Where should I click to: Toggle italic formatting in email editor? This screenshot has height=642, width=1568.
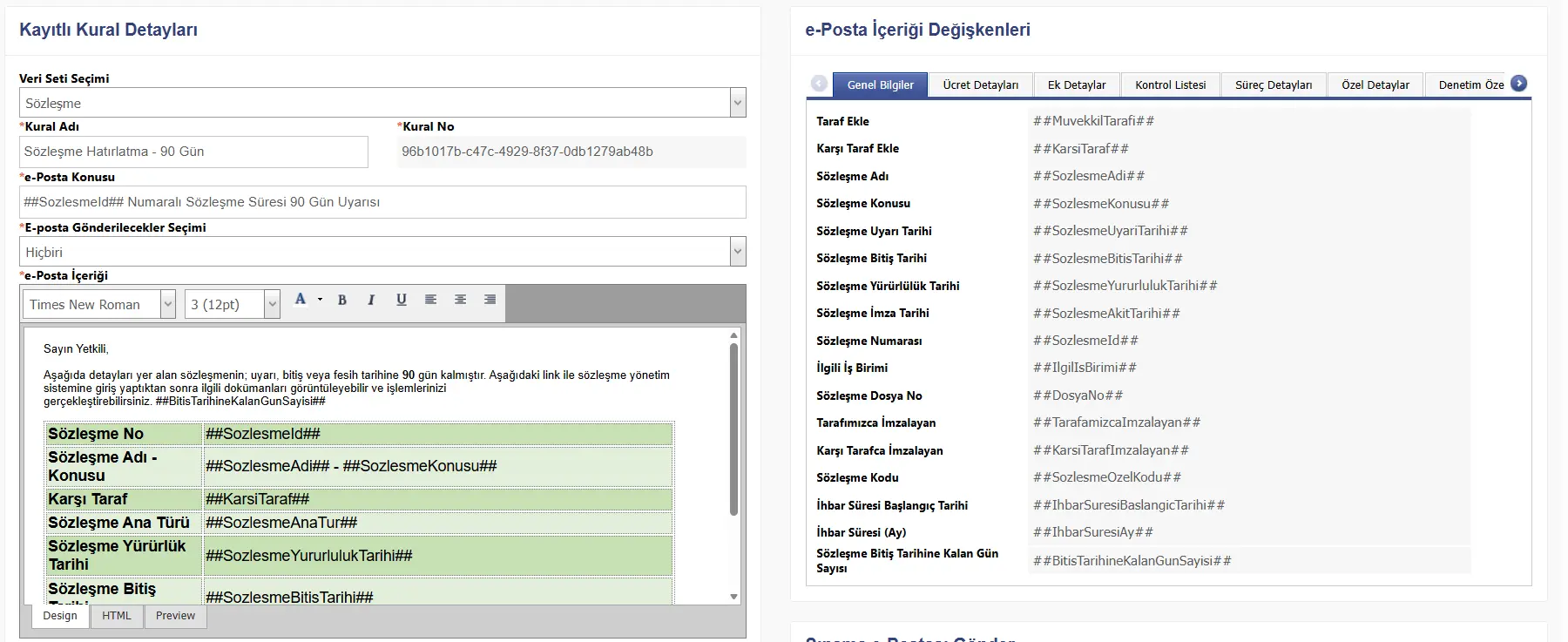371,300
